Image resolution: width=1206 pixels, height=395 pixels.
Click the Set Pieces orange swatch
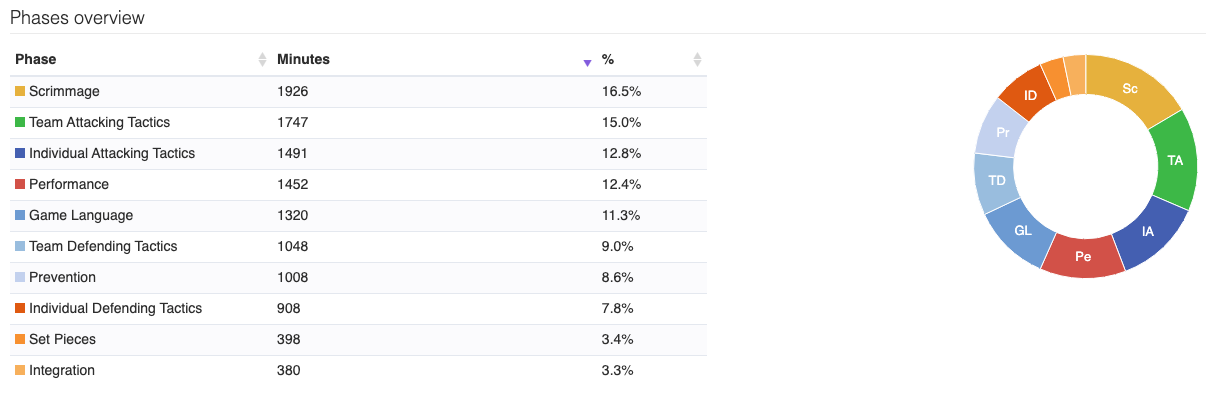pyautogui.click(x=20, y=340)
